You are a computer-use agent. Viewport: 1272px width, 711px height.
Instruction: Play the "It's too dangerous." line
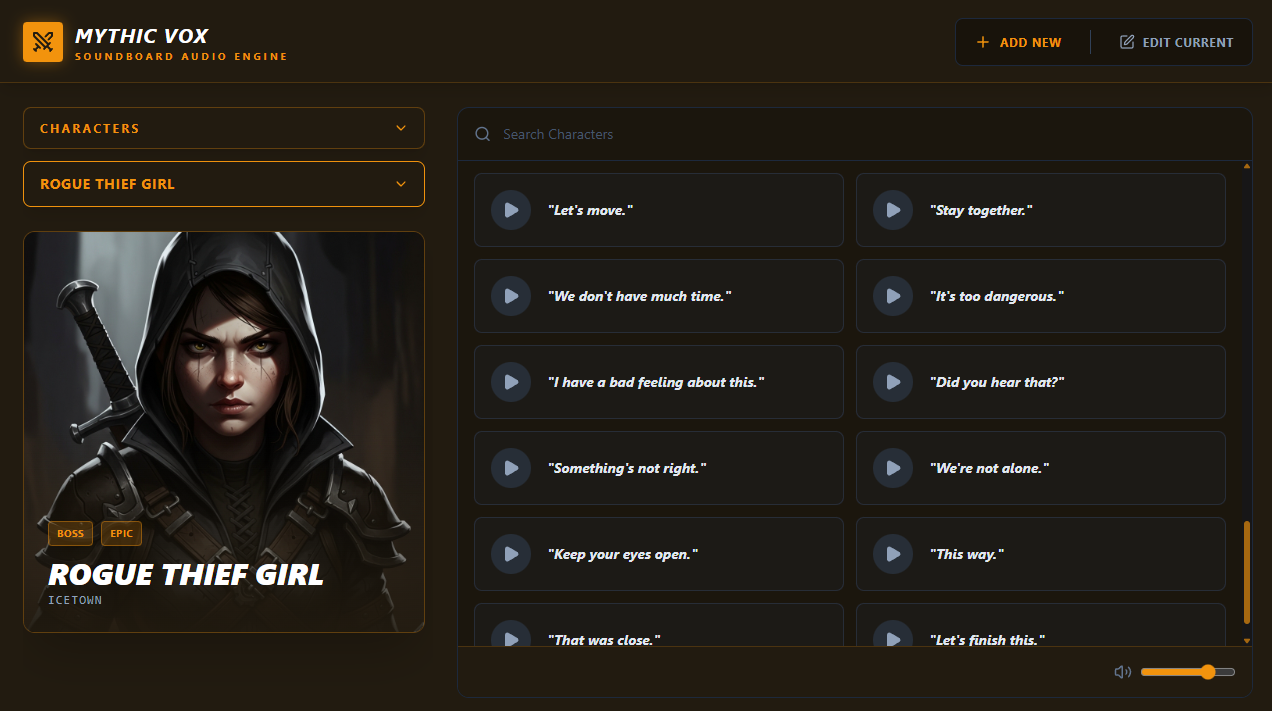coord(893,296)
